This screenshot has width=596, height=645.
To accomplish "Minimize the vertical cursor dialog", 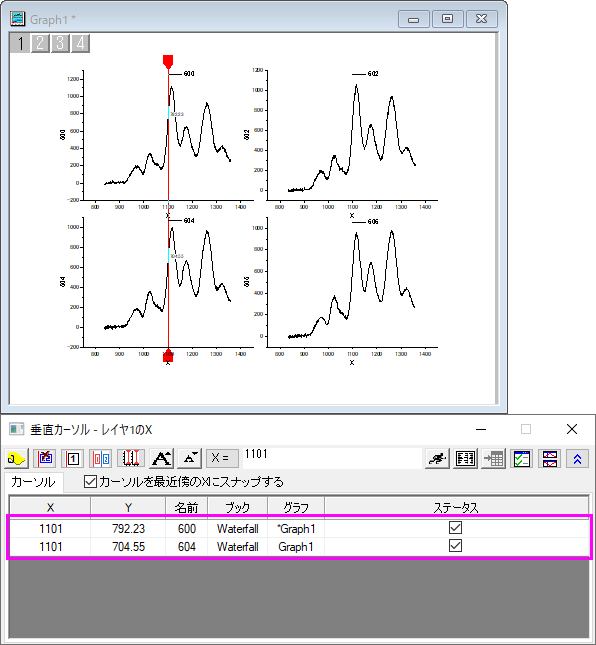I will pos(481,429).
